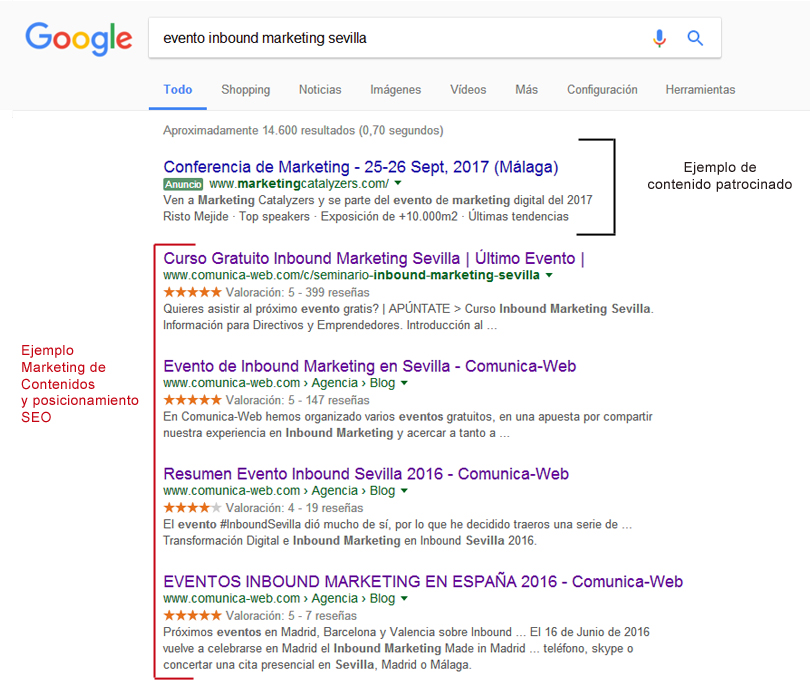Click 'Valoración: 5 - 147 reseñas' text
810x692 pixels.
[x=298, y=400]
